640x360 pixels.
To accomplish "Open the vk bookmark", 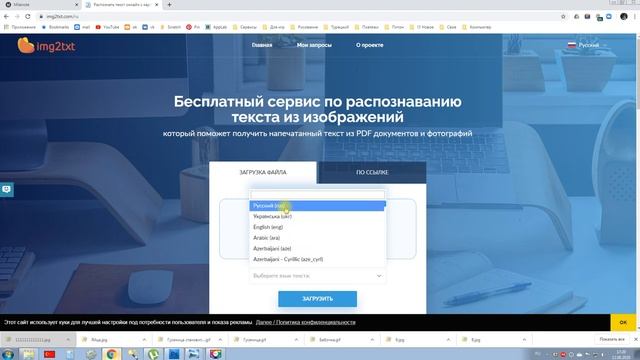I will click(x=148, y=27).
